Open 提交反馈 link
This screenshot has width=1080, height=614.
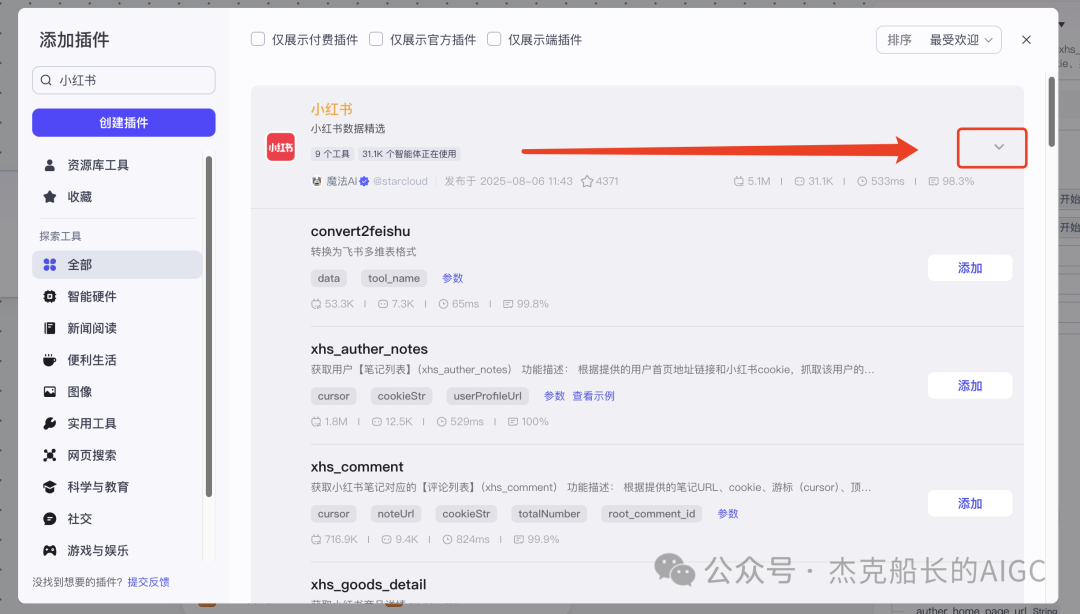[x=149, y=582]
